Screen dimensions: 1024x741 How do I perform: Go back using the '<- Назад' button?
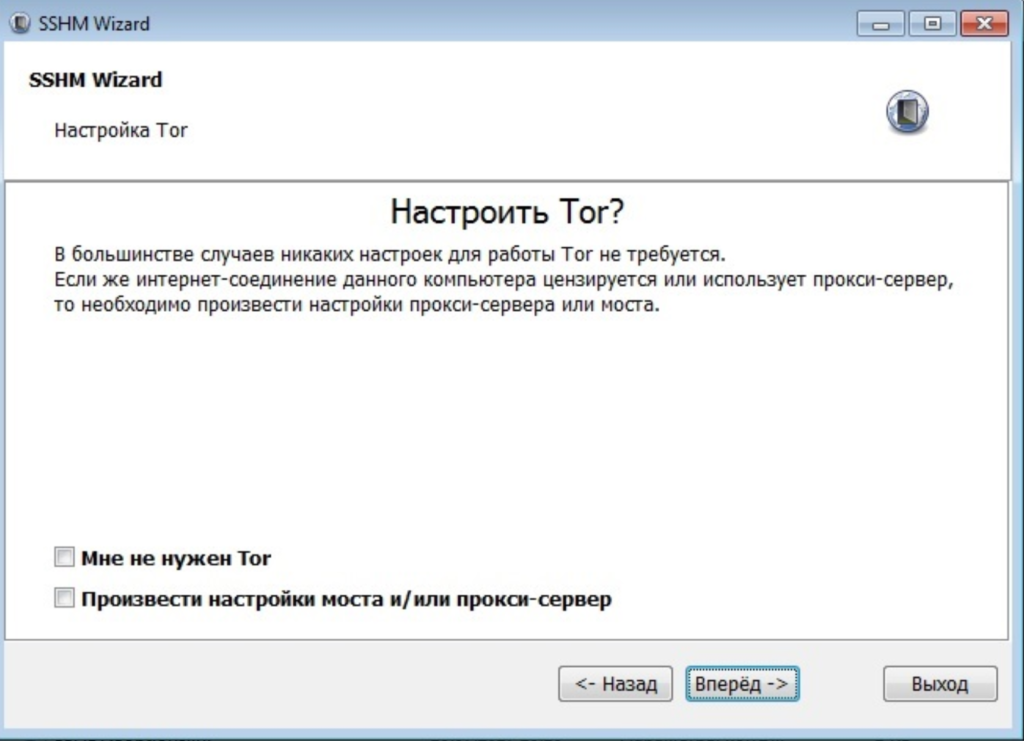click(x=615, y=684)
